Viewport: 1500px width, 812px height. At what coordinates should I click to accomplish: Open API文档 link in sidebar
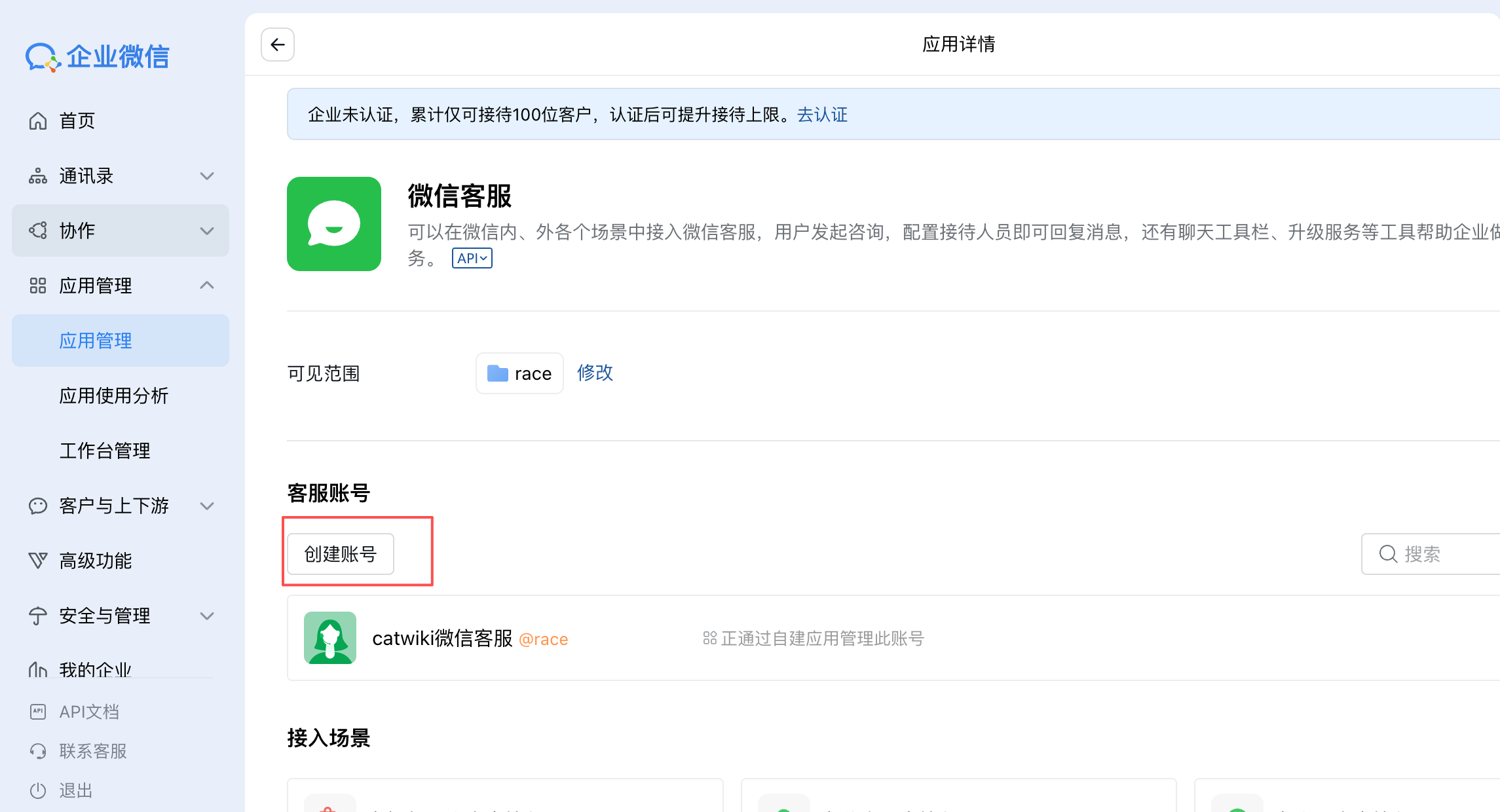click(89, 712)
